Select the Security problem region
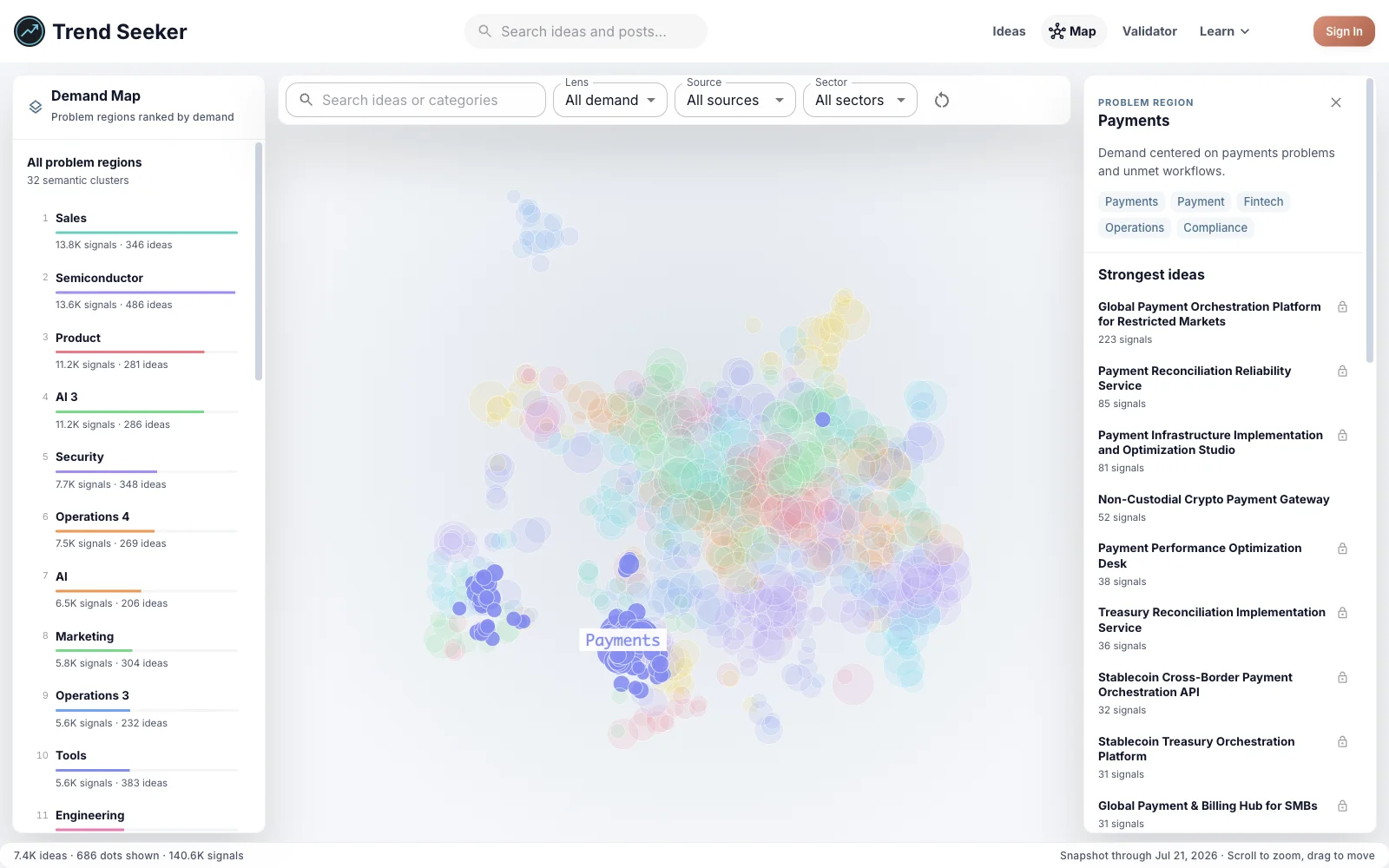 pyautogui.click(x=139, y=470)
